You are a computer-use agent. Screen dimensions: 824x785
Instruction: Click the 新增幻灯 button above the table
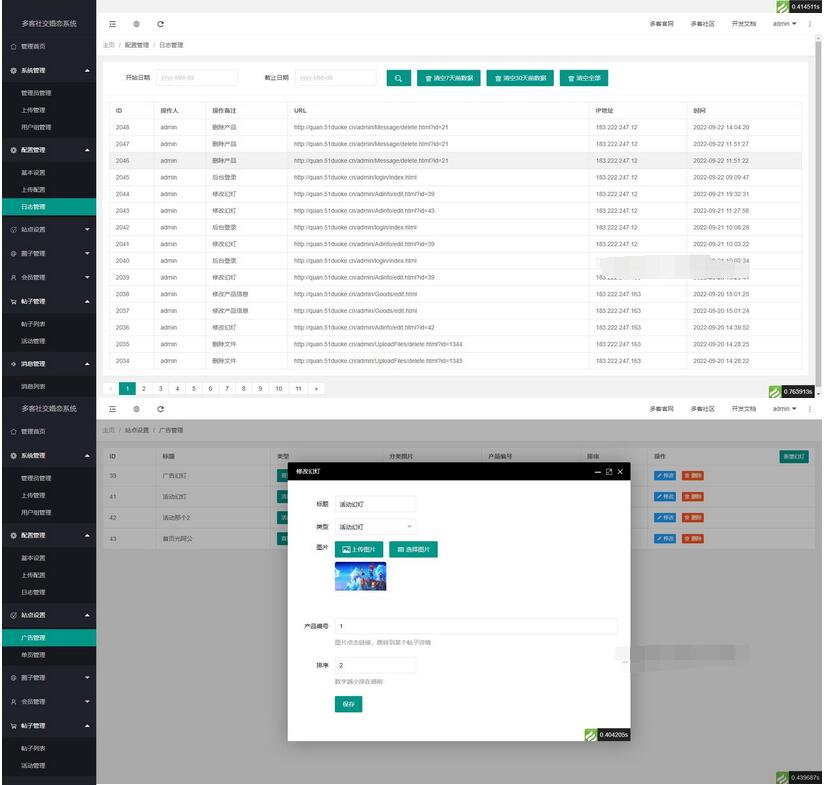pos(794,457)
